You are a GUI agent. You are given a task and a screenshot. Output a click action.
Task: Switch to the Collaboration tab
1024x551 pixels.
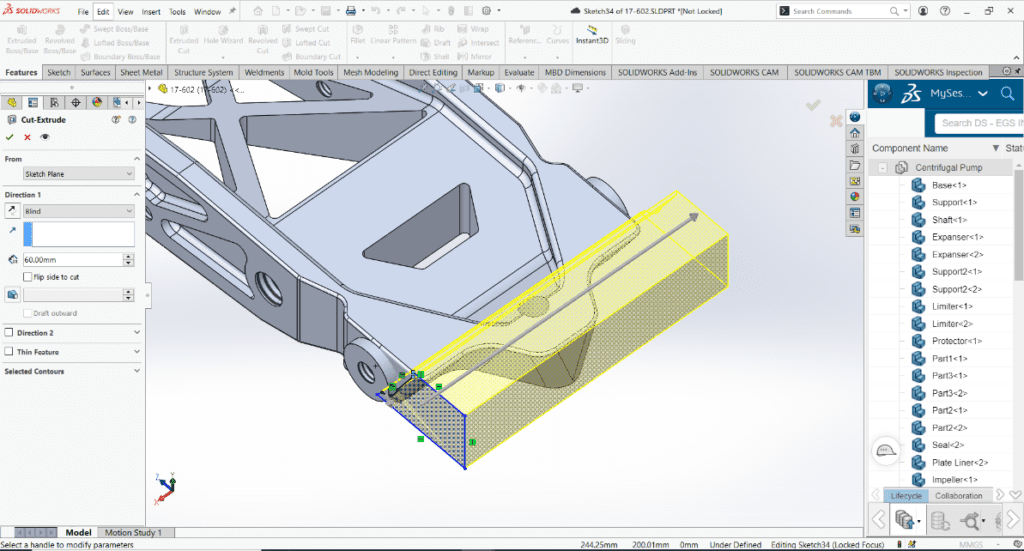point(958,496)
